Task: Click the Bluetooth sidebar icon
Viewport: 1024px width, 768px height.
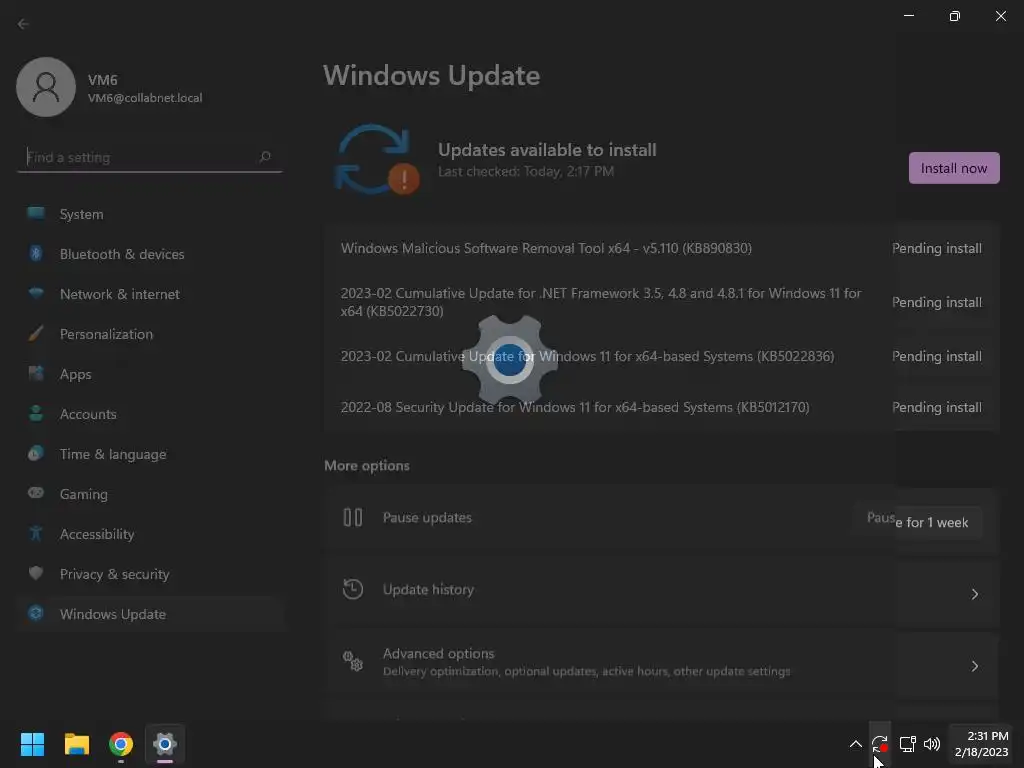Action: [x=36, y=253]
